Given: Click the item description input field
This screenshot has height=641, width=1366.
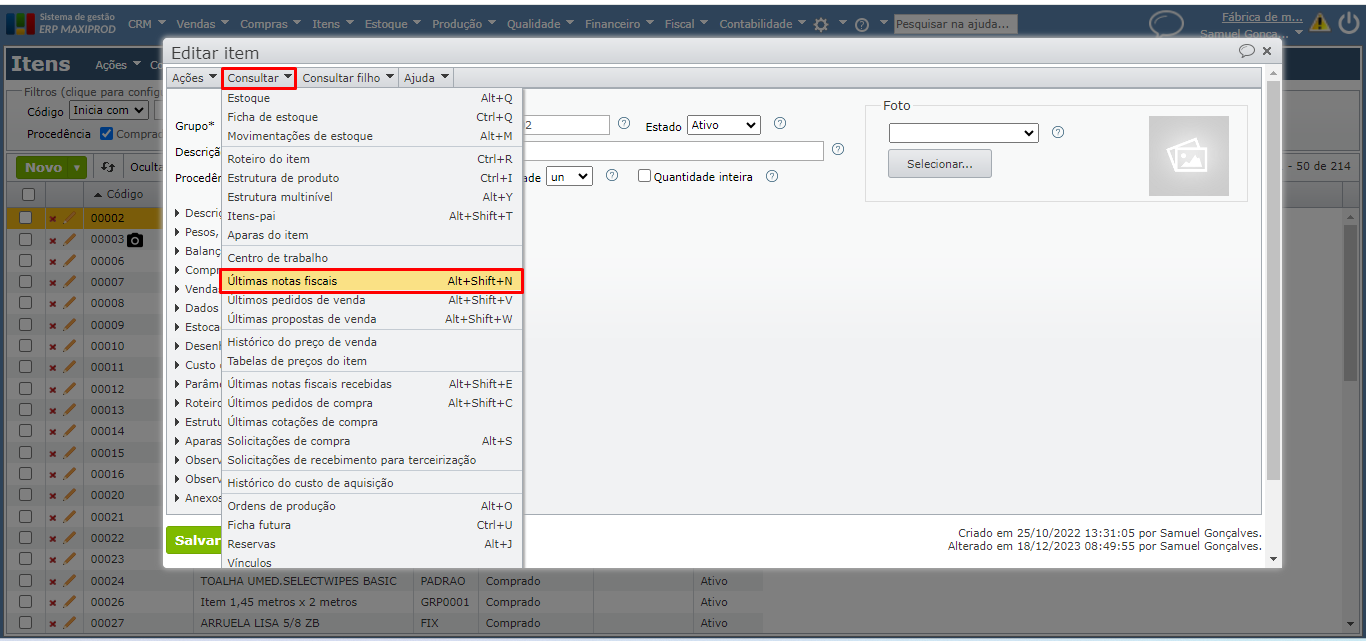Looking at the screenshot, I should (x=672, y=150).
